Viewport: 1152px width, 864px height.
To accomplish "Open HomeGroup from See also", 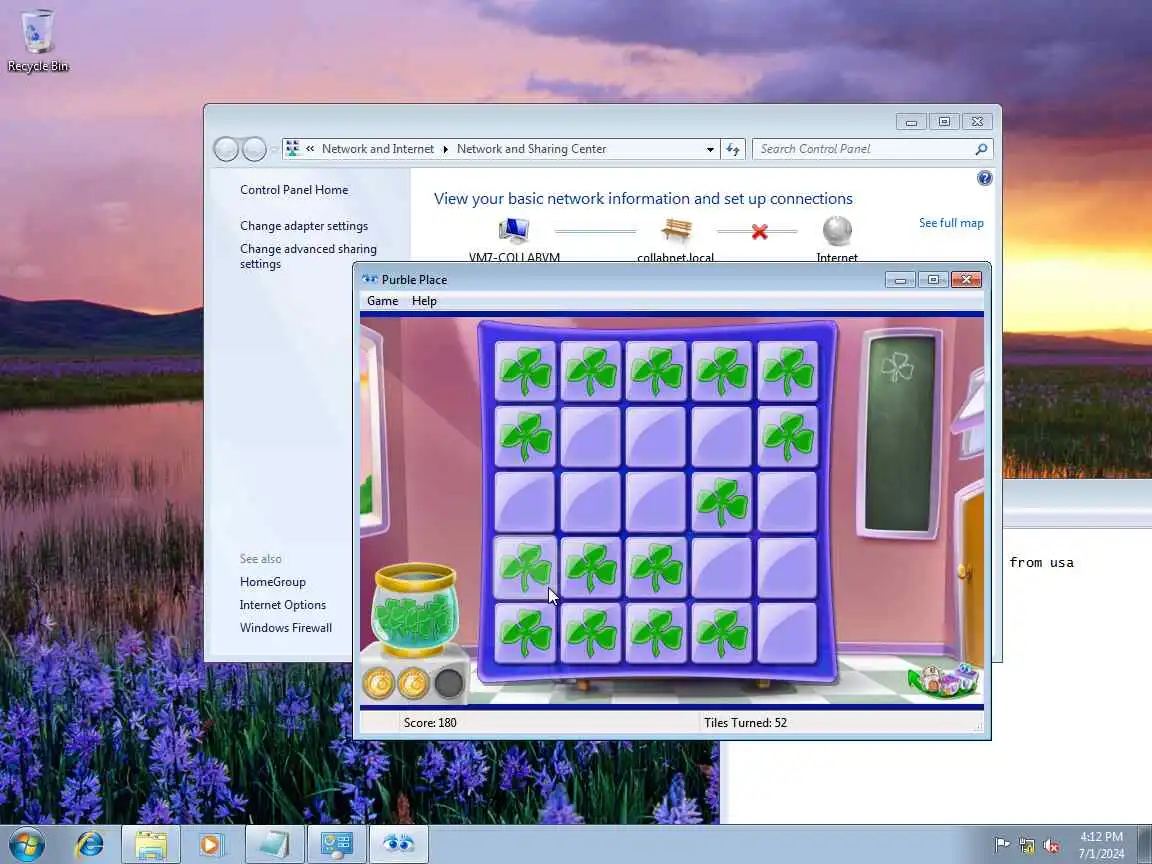I will click(x=273, y=582).
